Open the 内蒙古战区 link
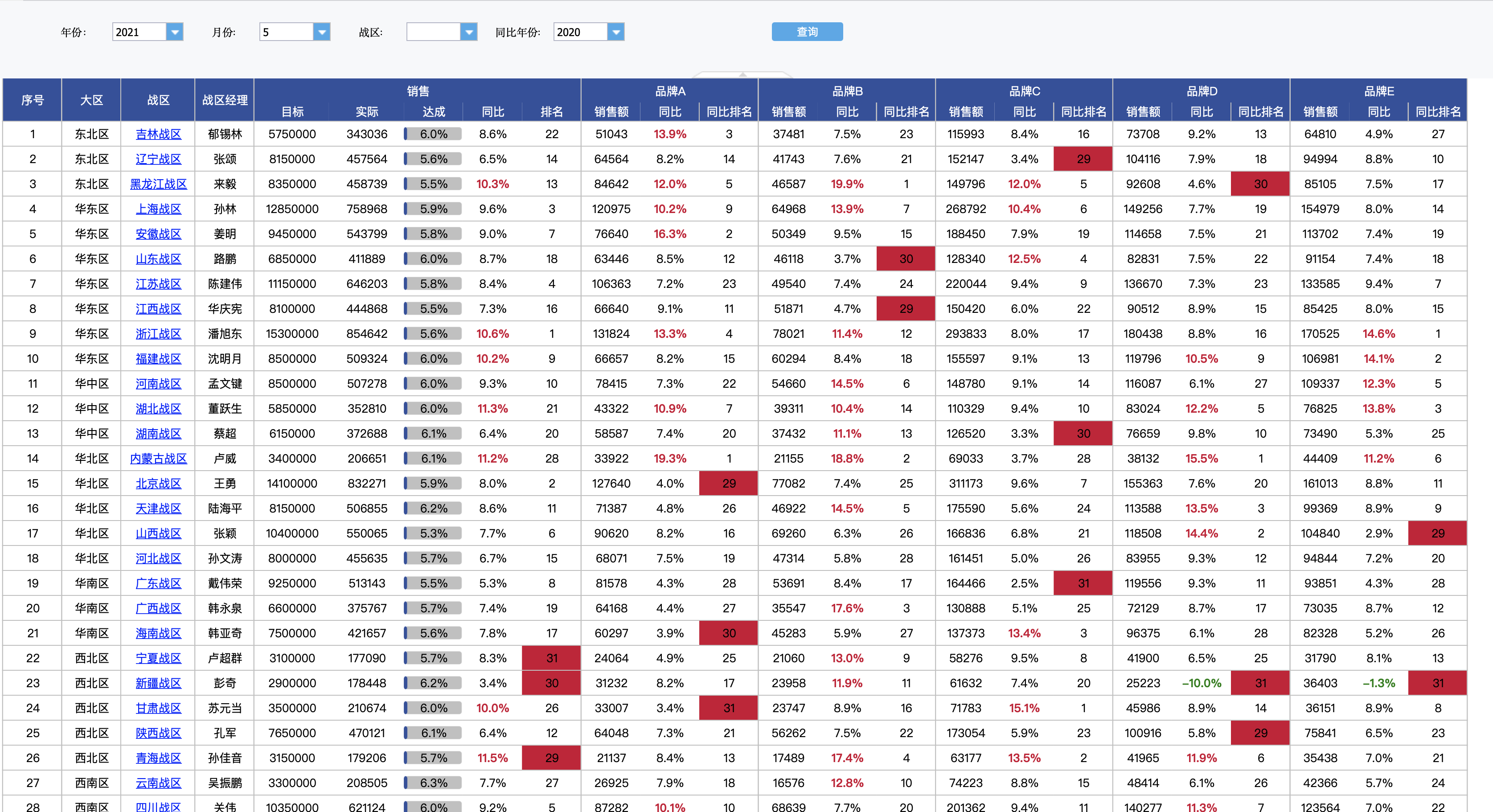The height and width of the screenshot is (812, 1493). (x=158, y=459)
